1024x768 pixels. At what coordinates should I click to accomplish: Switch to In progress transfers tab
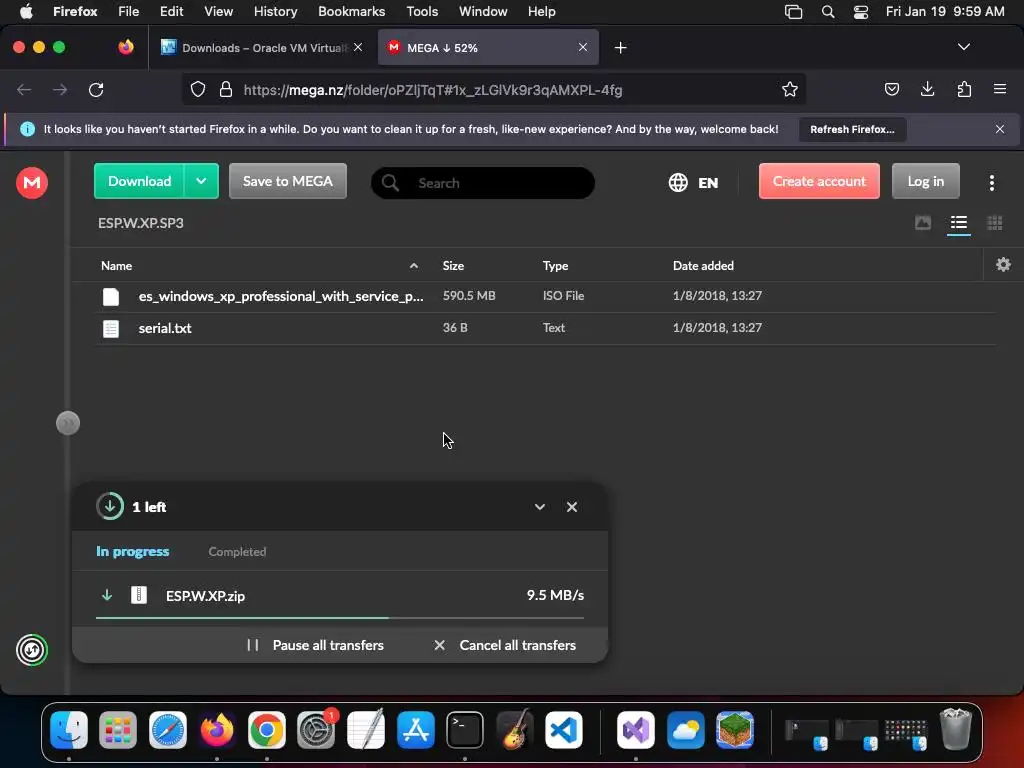(x=133, y=551)
